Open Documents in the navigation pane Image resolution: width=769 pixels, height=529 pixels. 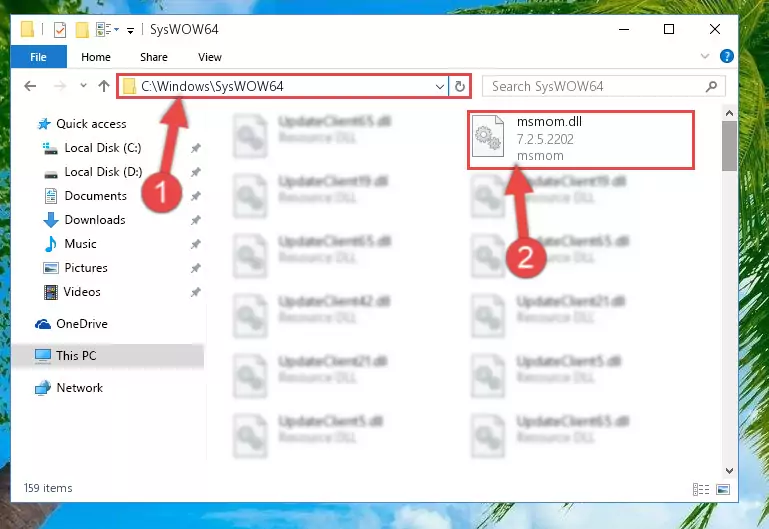tap(96, 196)
